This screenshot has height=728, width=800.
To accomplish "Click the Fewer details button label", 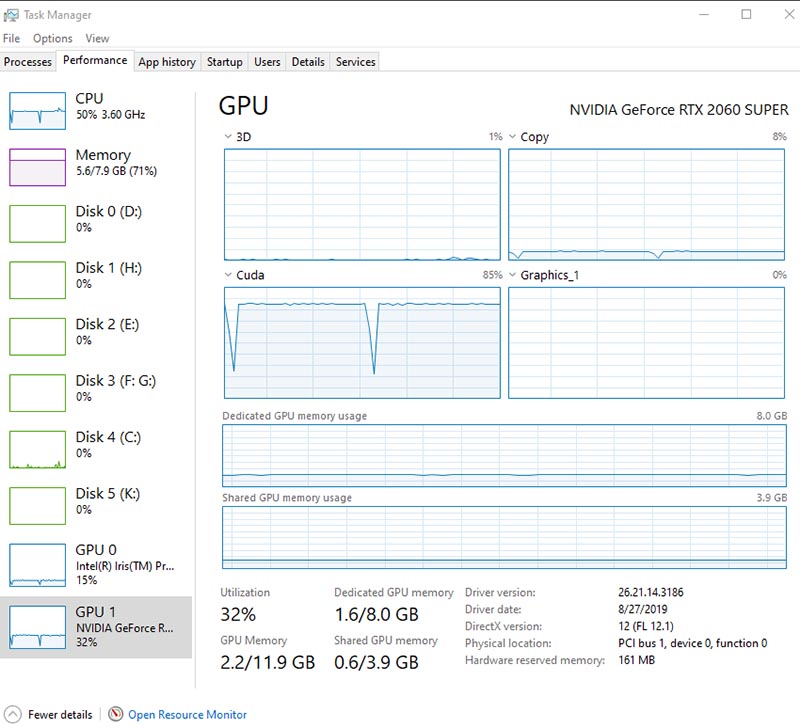I will point(60,714).
